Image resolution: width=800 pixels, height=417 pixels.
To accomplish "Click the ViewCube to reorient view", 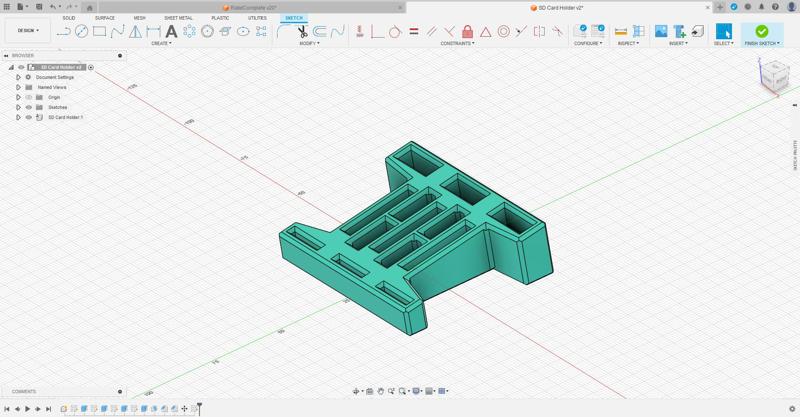I will pos(773,77).
